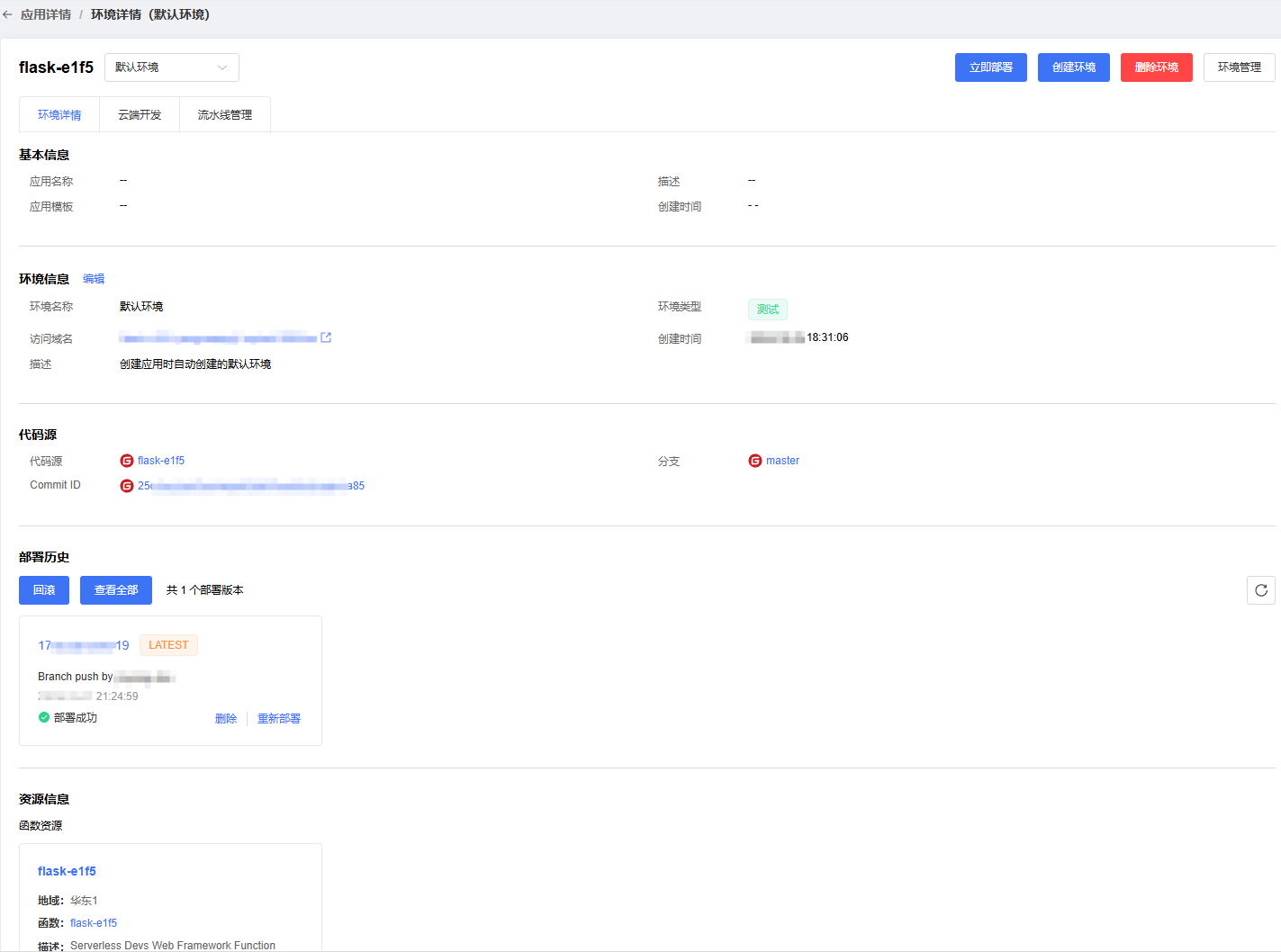Click 重新部署 on the deployment card

[279, 719]
